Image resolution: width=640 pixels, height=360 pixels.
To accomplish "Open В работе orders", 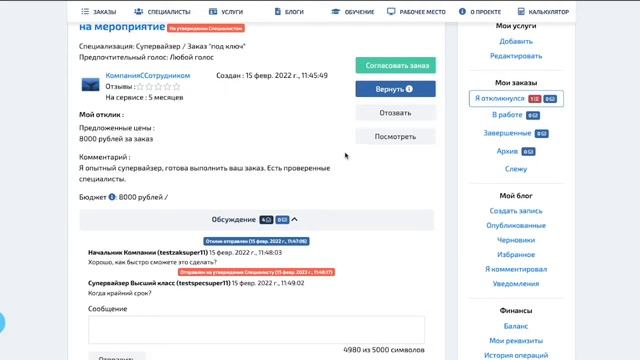I will [x=507, y=115].
